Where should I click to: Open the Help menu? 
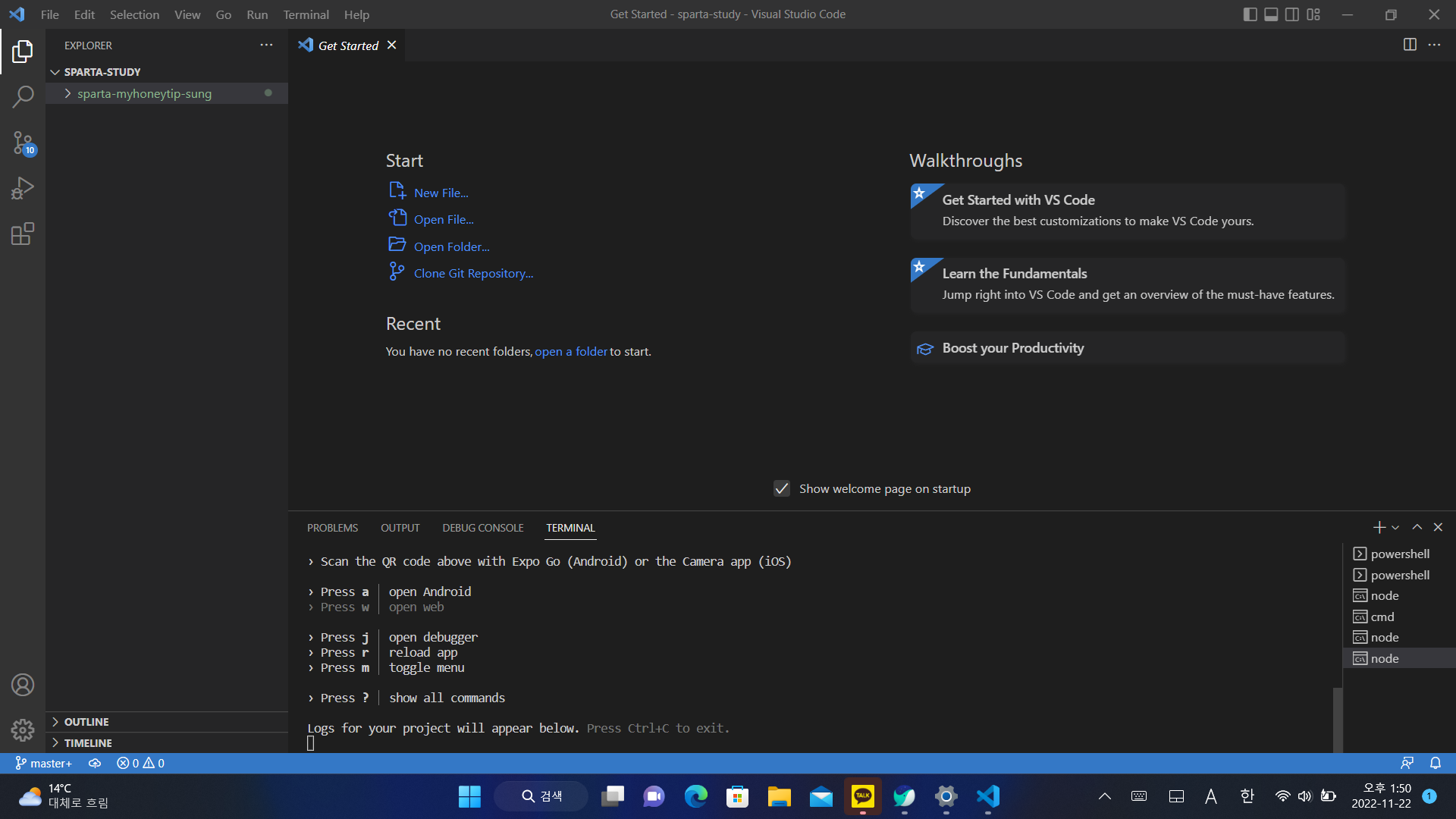coord(356,14)
